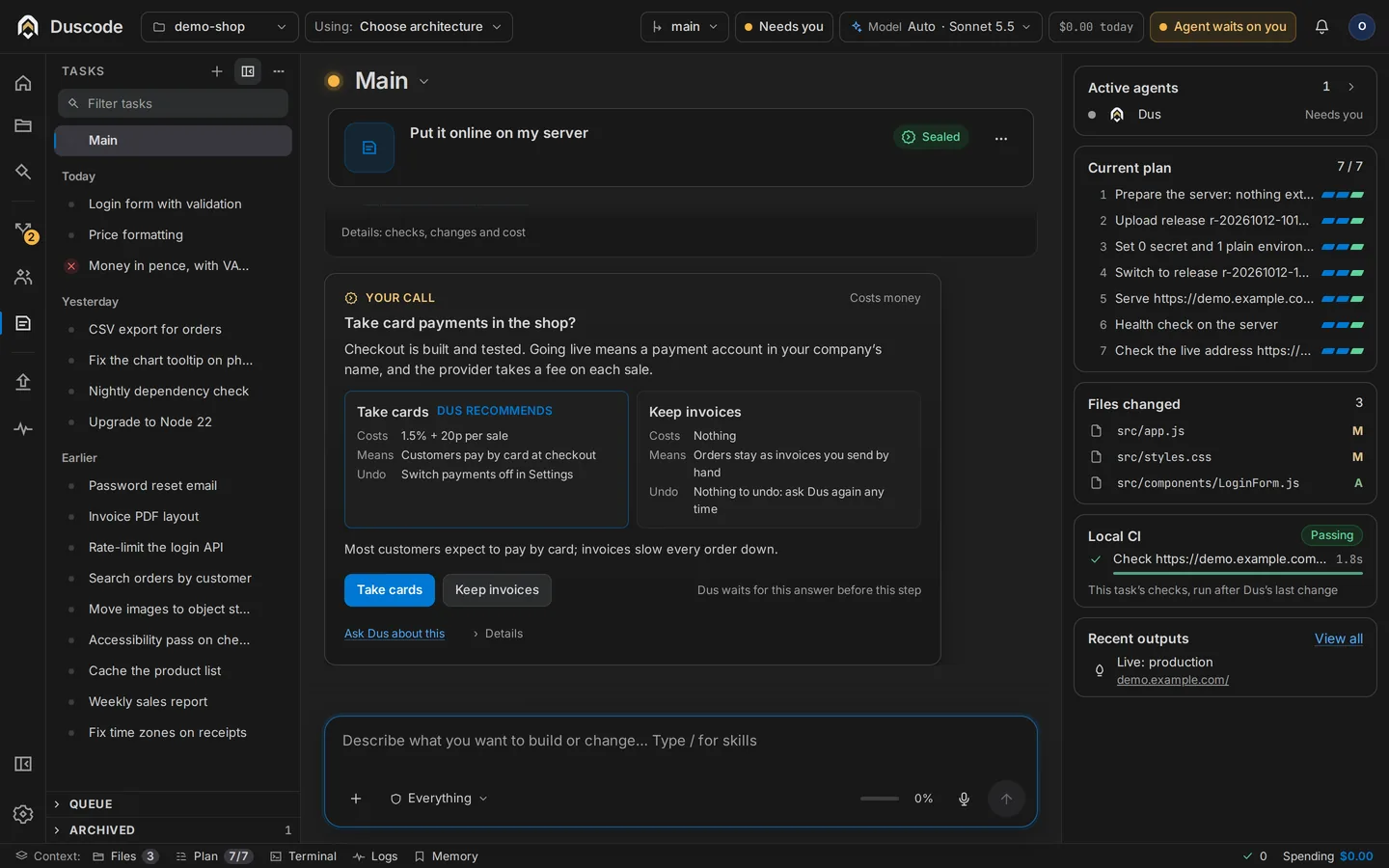Expand the QUEUE section
The width and height of the screenshot is (1389, 868).
(x=174, y=804)
